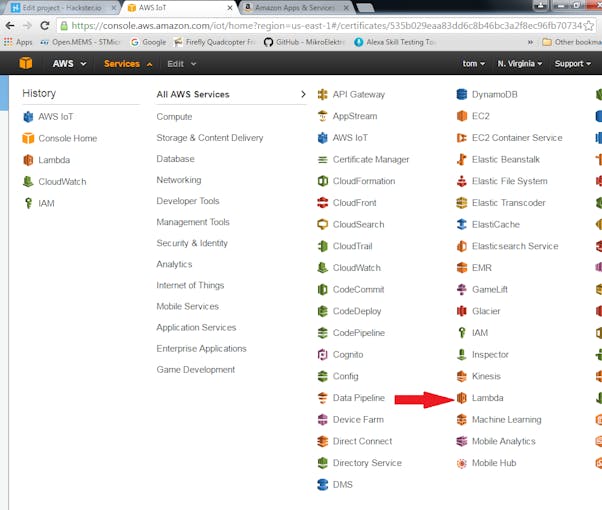The width and height of the screenshot is (602, 510).
Task: Click the Direct Connect icon
Action: (322, 441)
